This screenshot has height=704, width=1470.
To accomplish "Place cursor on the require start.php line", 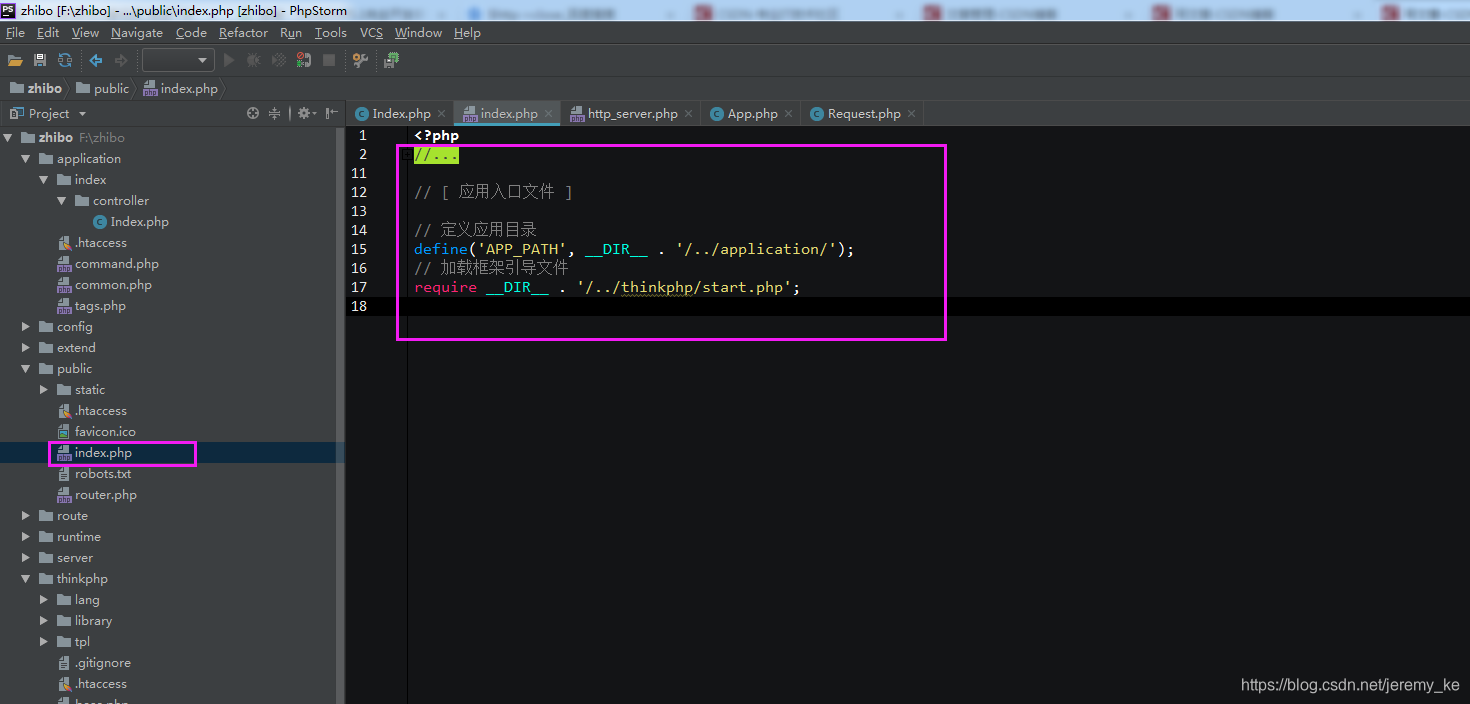I will coord(607,288).
